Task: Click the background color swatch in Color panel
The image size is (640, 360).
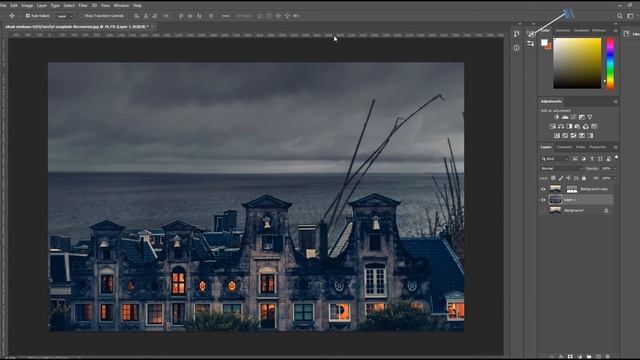Action: click(x=548, y=47)
